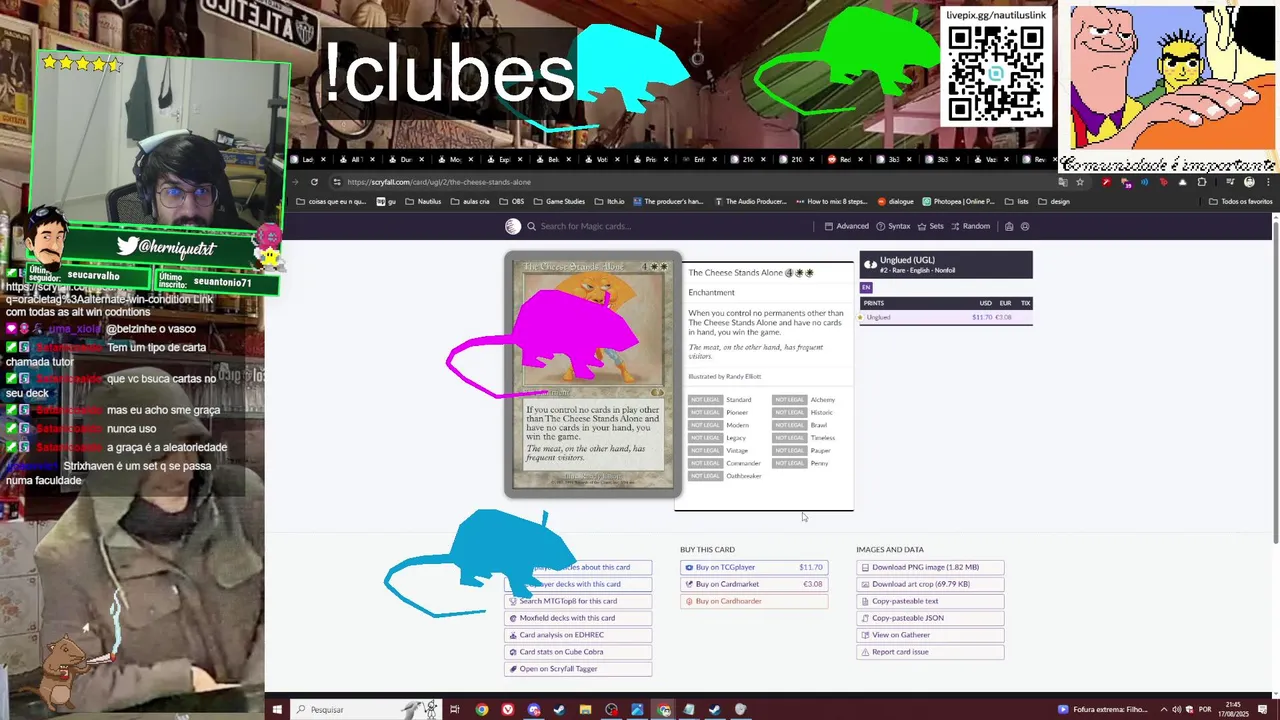Switch to the Bek browser tab
This screenshot has height=720, width=1280.
pyautogui.click(x=553, y=160)
